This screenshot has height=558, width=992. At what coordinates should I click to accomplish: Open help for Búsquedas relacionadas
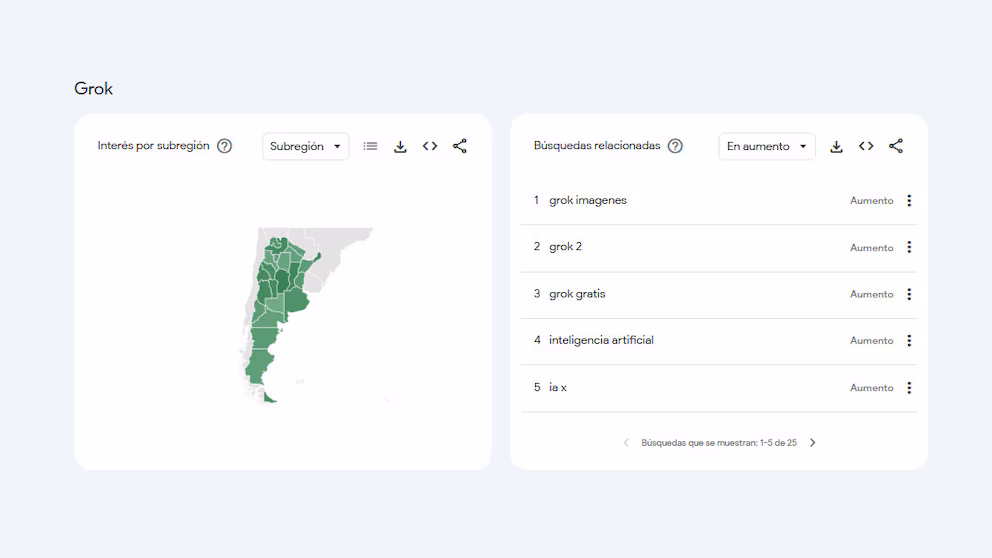pos(675,146)
